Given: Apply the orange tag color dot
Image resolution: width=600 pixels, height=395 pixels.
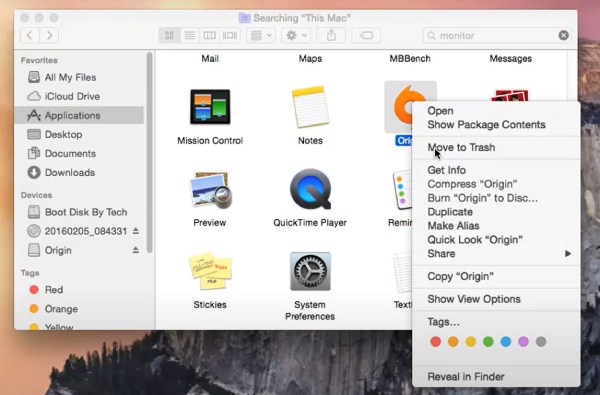Looking at the screenshot, I should [x=453, y=342].
